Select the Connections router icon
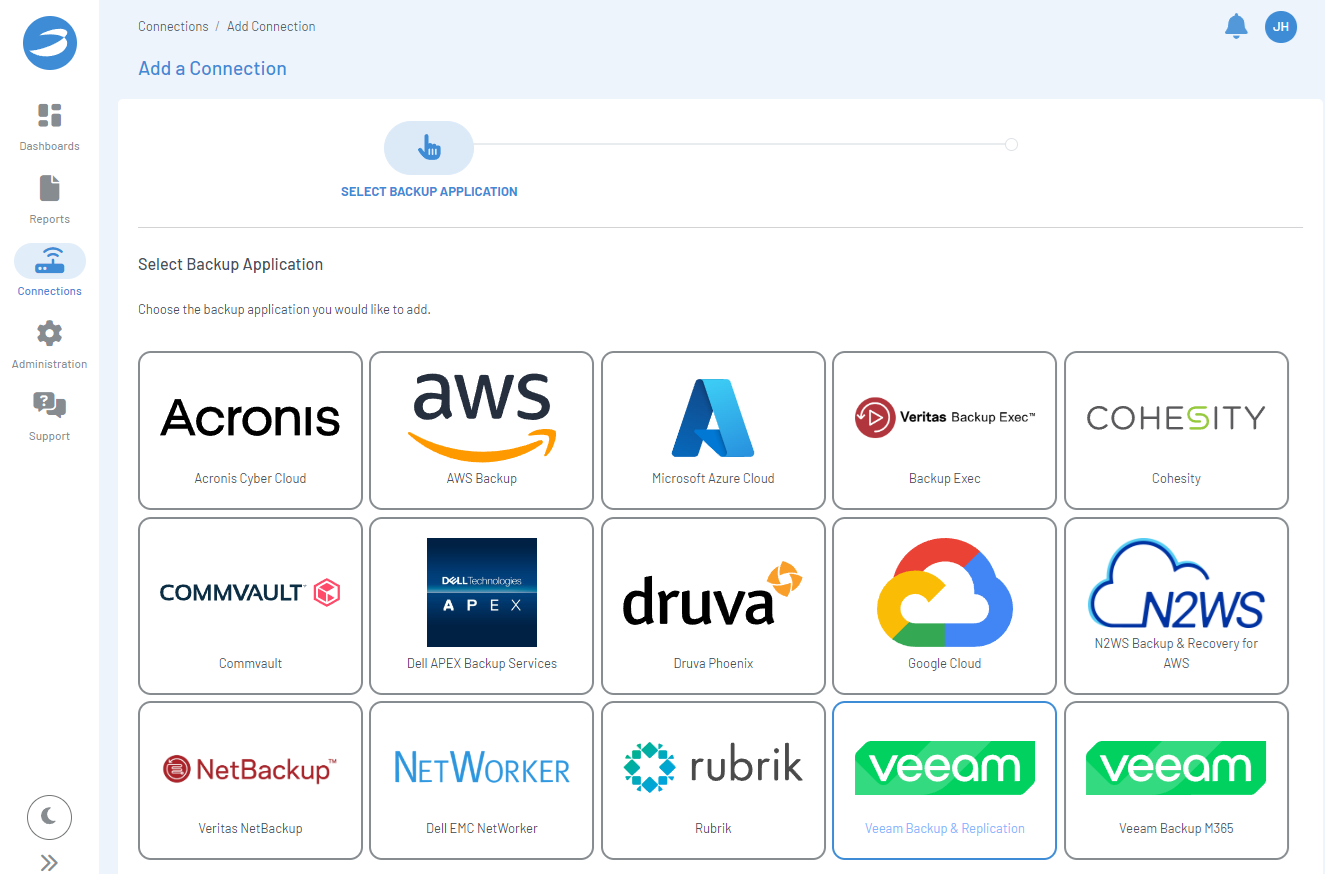This screenshot has width=1325, height=874. tap(49, 261)
